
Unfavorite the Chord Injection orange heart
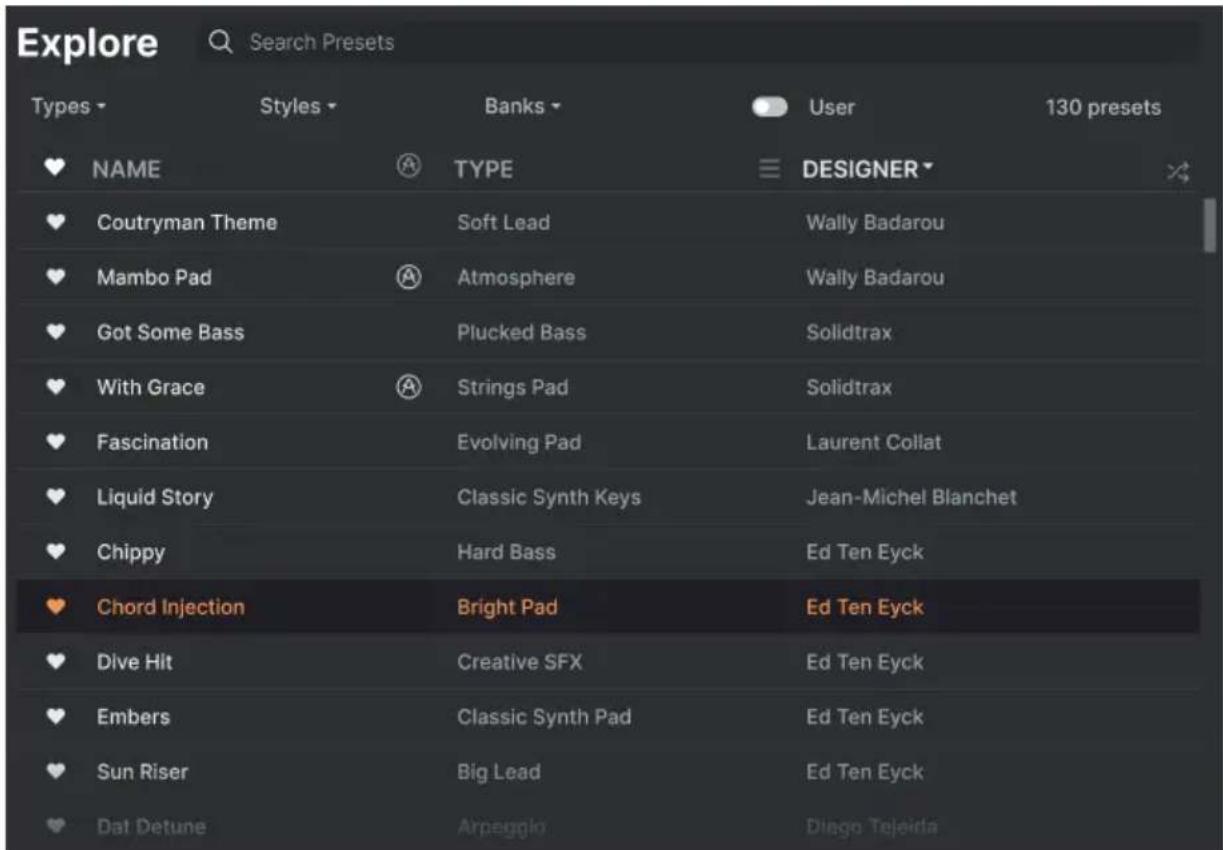coord(56,607)
